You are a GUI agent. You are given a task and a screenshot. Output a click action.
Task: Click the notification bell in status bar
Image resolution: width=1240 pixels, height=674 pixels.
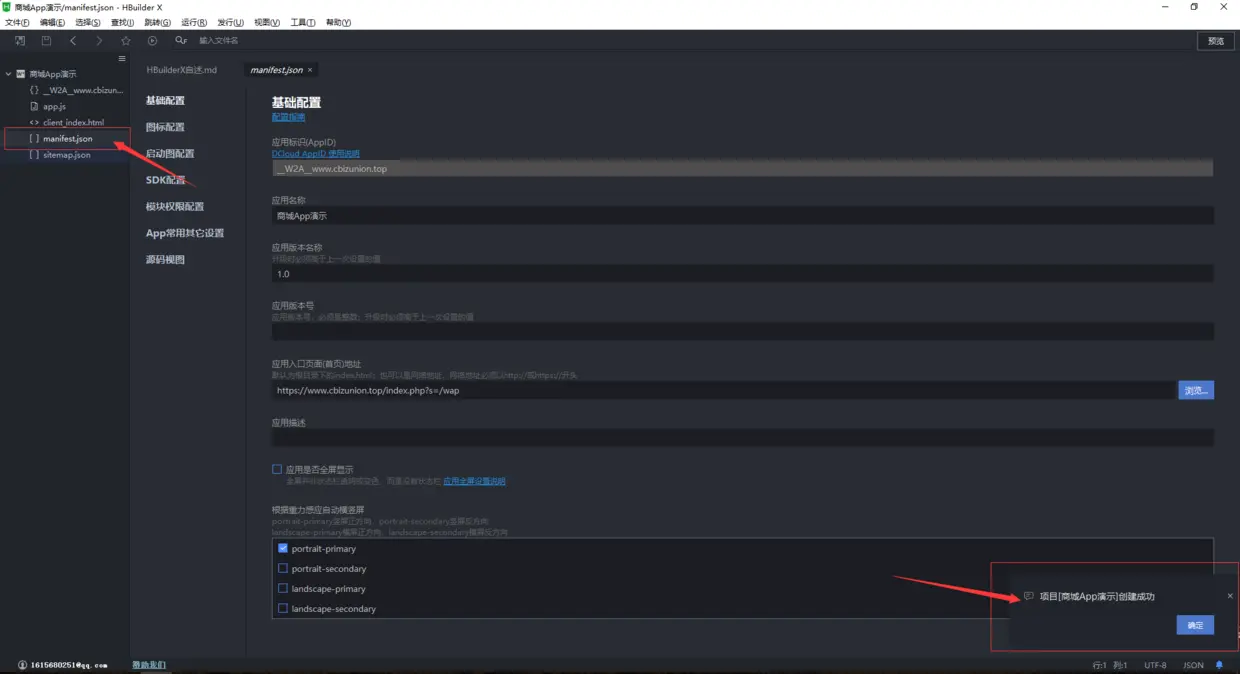(1219, 665)
